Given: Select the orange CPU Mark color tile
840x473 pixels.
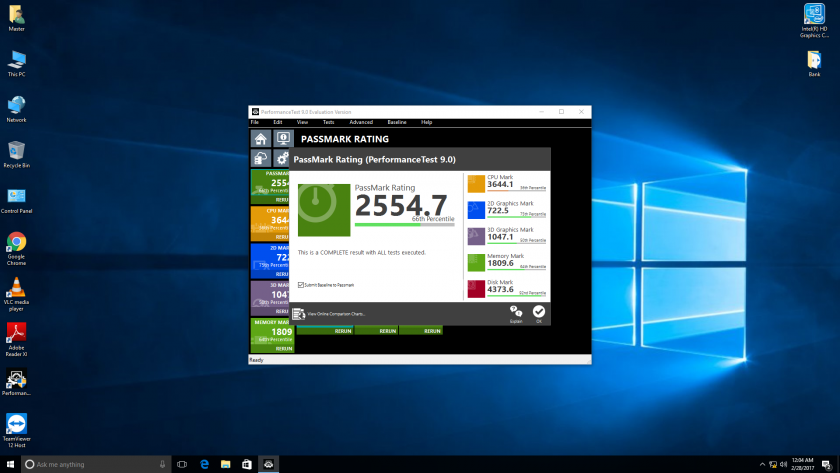Looking at the screenshot, I should click(476, 183).
